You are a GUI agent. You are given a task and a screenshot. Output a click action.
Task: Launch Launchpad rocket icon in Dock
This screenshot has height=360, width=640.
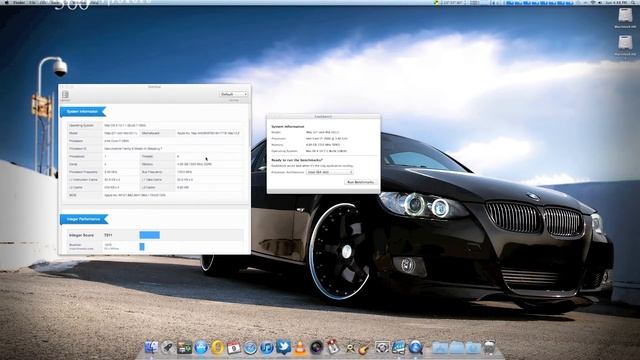[167, 347]
